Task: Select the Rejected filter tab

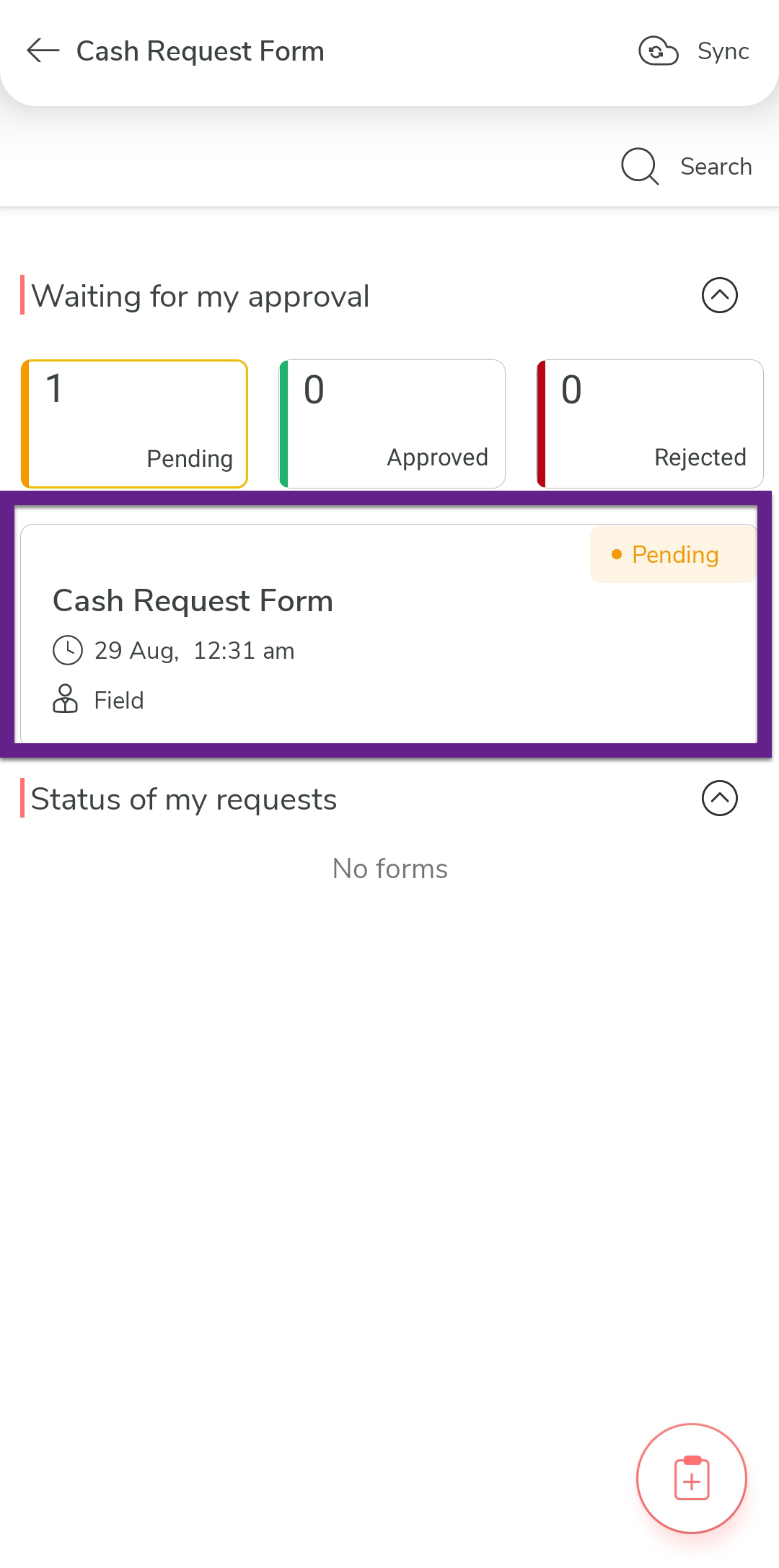Action: tap(650, 424)
